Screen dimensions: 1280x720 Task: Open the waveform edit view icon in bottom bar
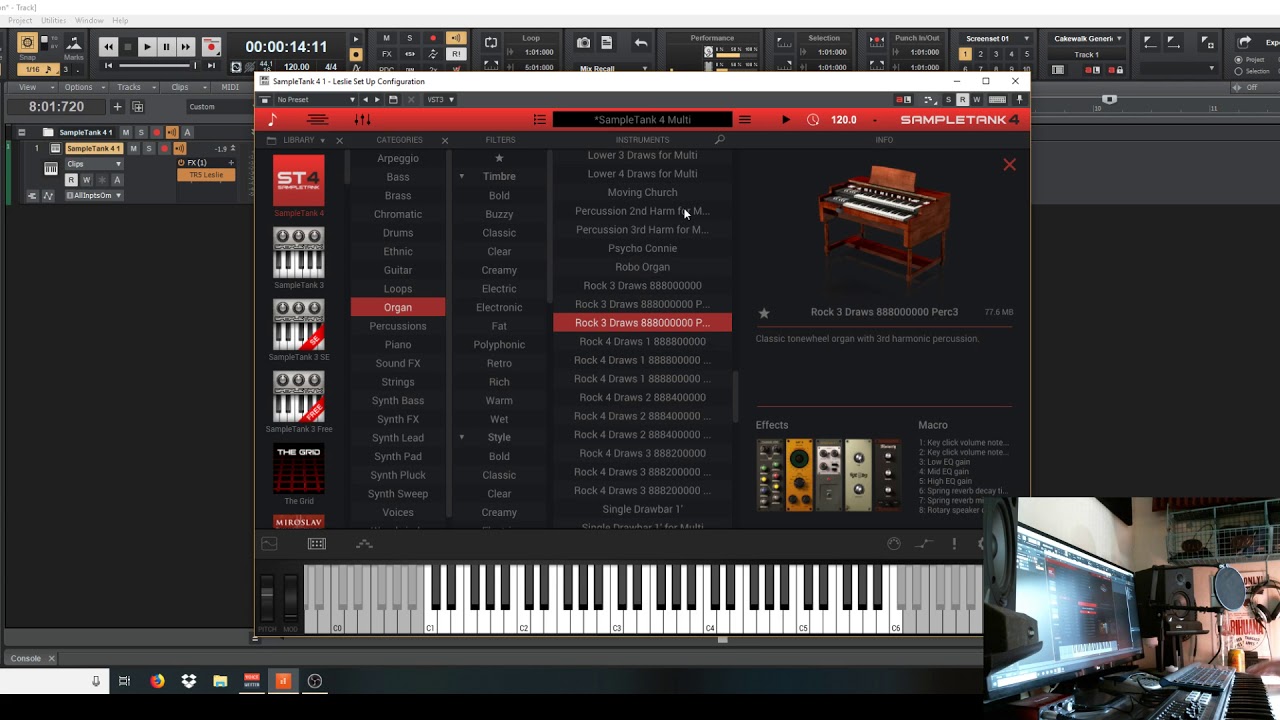(x=269, y=543)
